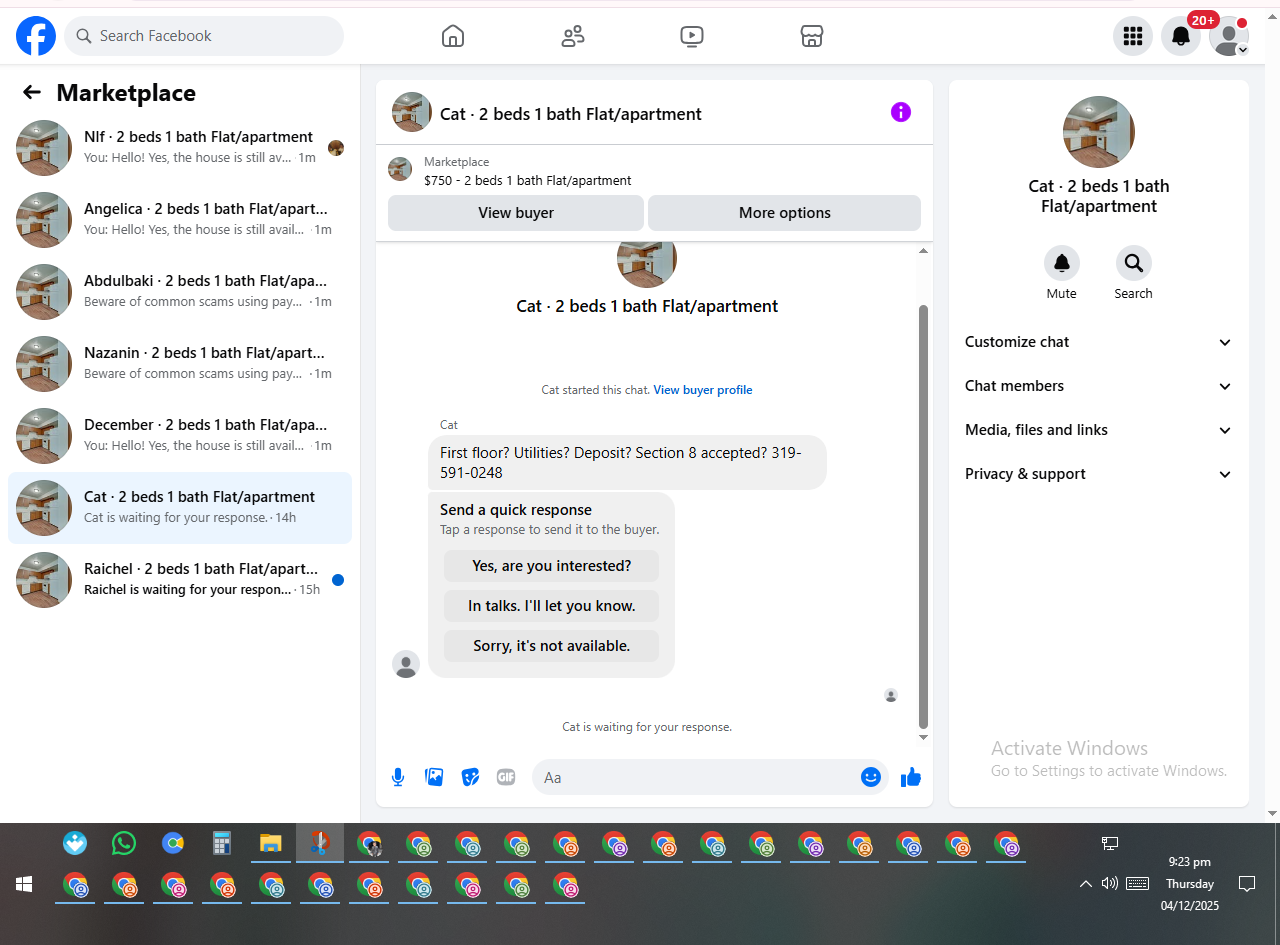Select the Cat conversation
This screenshot has height=945, width=1280.
(x=180, y=508)
